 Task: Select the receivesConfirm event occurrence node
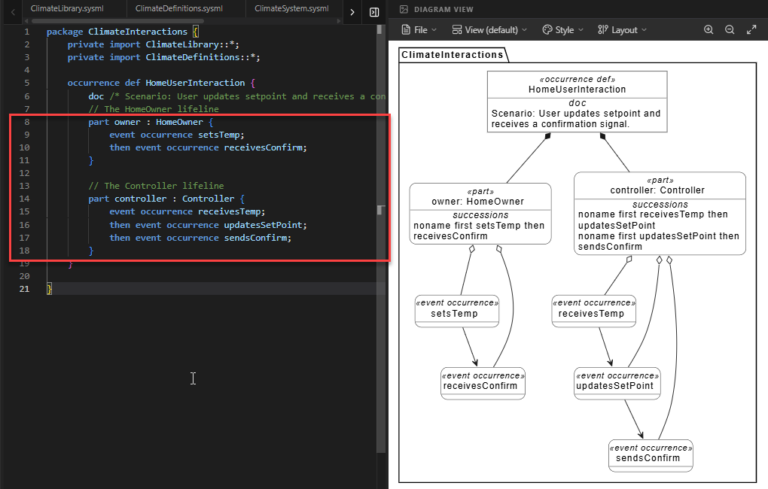[x=482, y=383]
